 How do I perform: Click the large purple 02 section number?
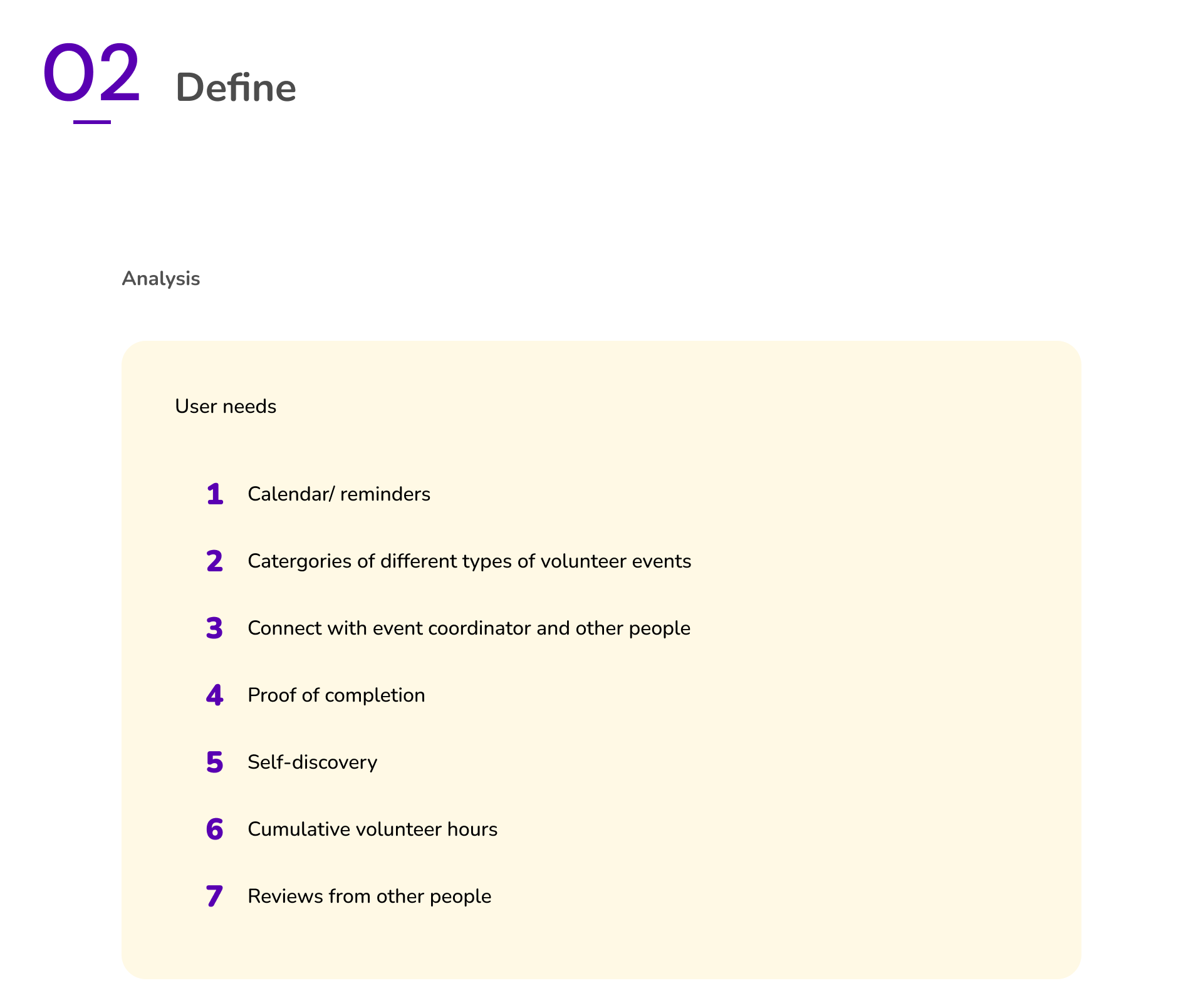point(91,73)
